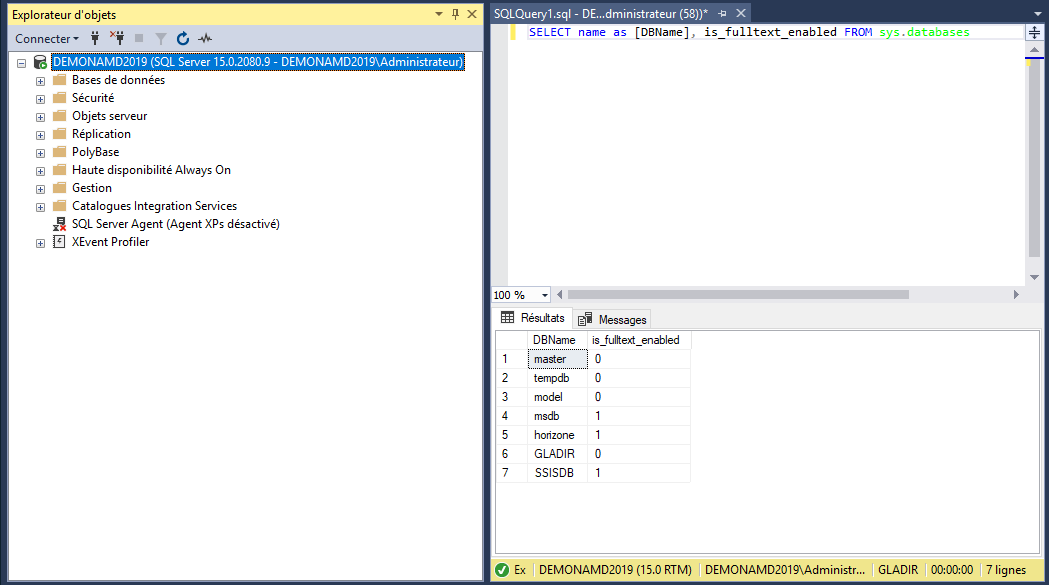Screen dimensions: 1049x585
Task: Click the filter funnel icon in Object Explorer
Action: (161, 38)
